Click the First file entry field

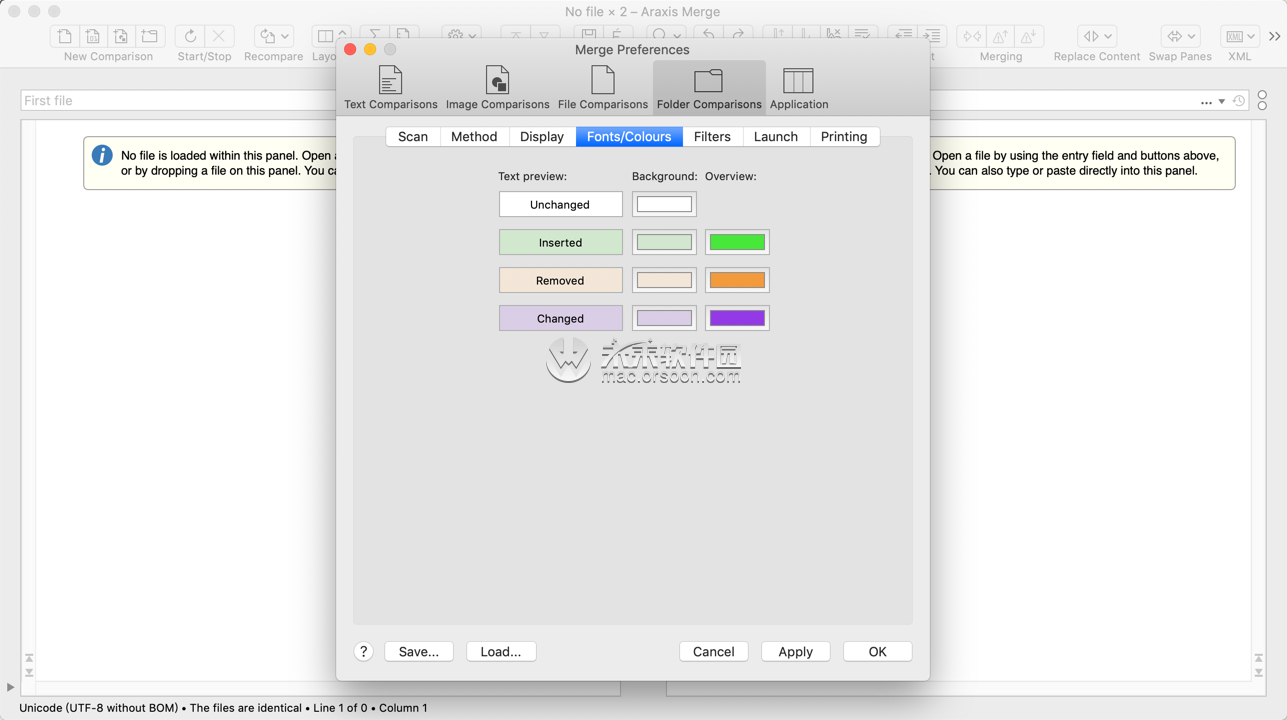178,101
